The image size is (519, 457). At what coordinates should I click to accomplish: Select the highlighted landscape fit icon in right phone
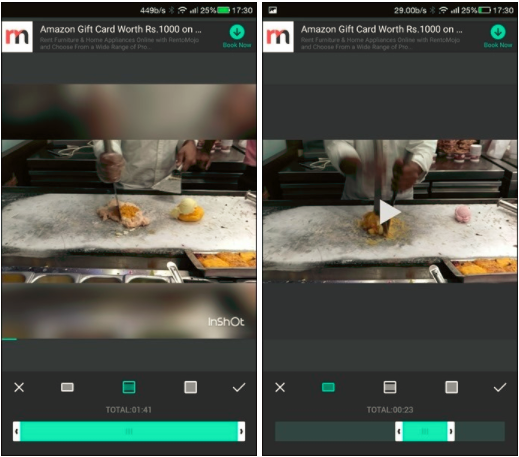coord(328,387)
